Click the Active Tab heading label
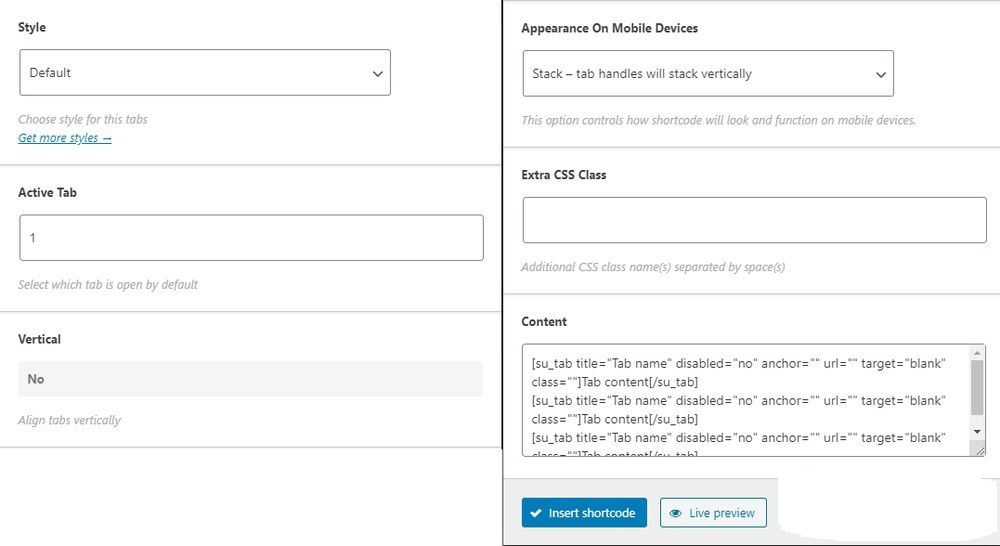The width and height of the screenshot is (1000, 546). coord(47,192)
